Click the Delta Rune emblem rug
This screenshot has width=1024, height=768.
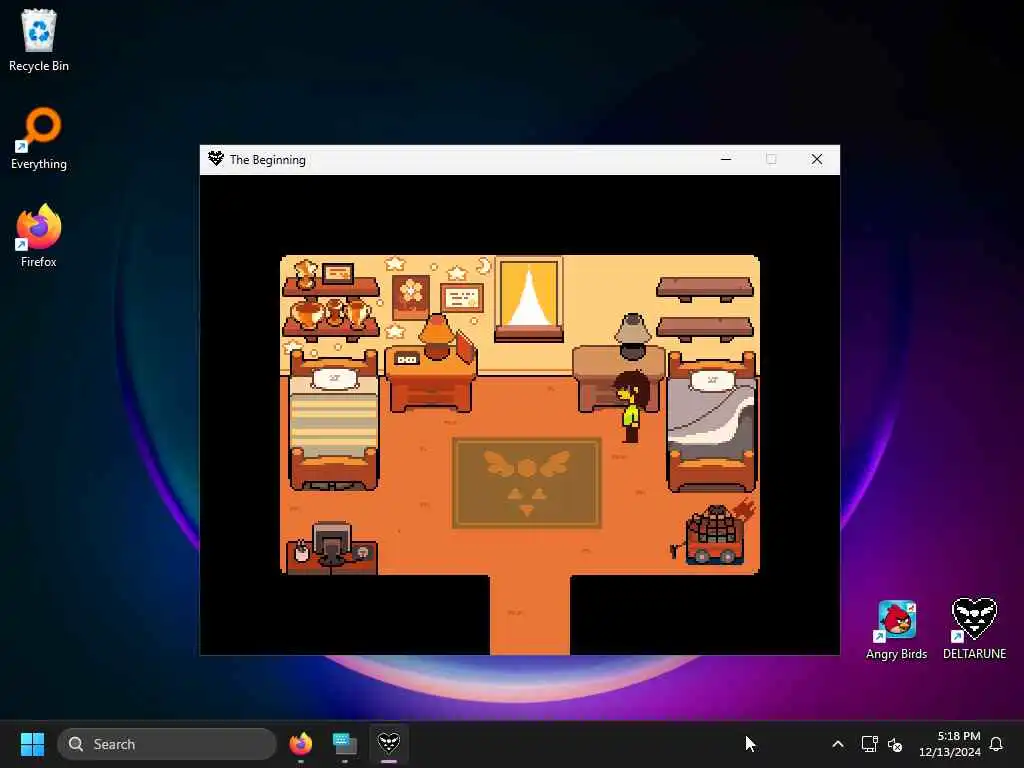[x=526, y=483]
